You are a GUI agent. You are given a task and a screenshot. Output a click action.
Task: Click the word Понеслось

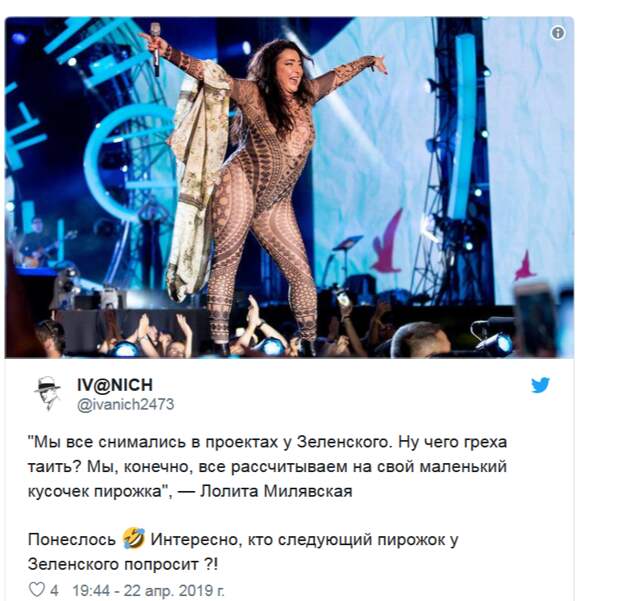point(72,539)
